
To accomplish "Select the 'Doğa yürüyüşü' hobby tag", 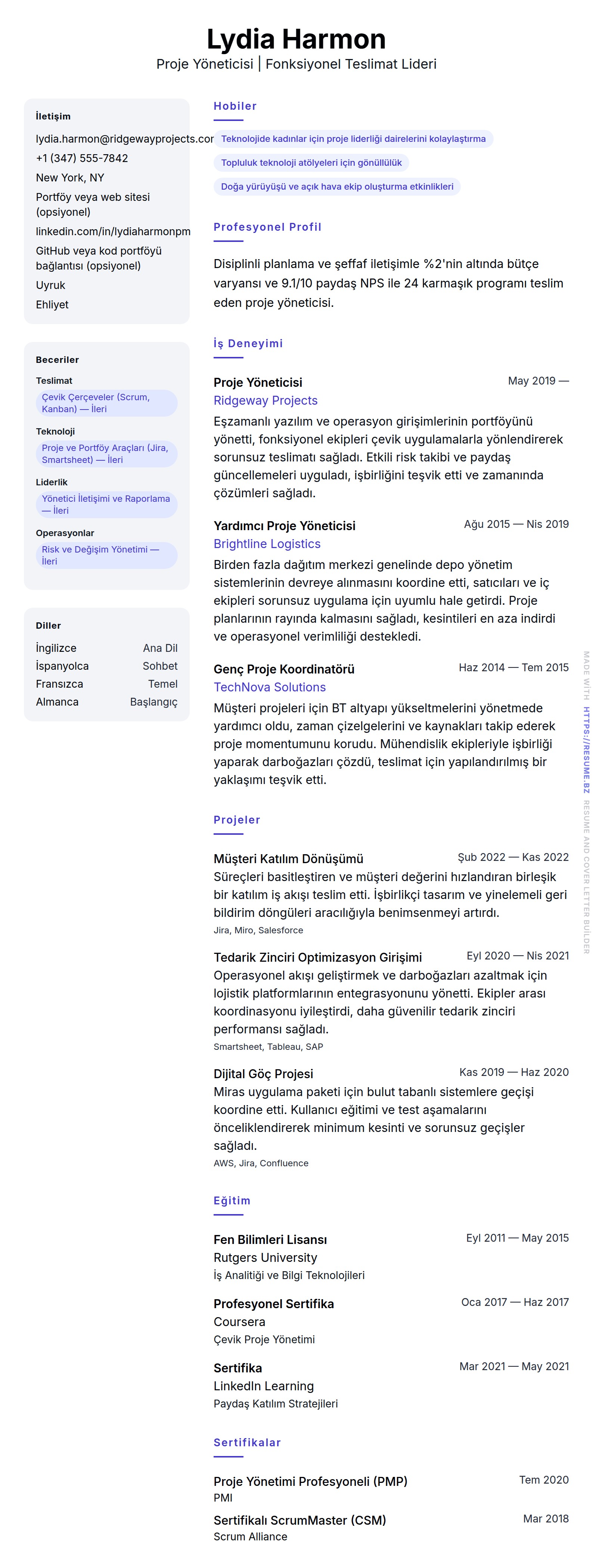I will click(x=337, y=186).
